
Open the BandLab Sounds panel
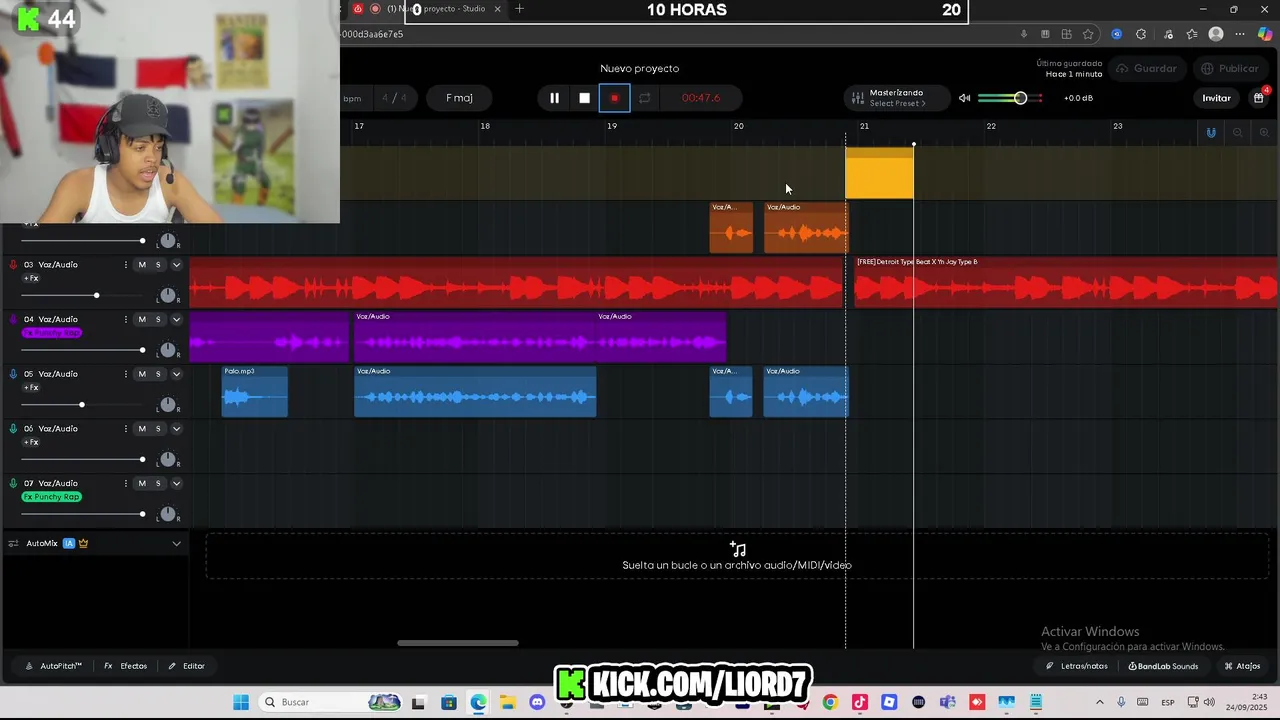click(1163, 666)
